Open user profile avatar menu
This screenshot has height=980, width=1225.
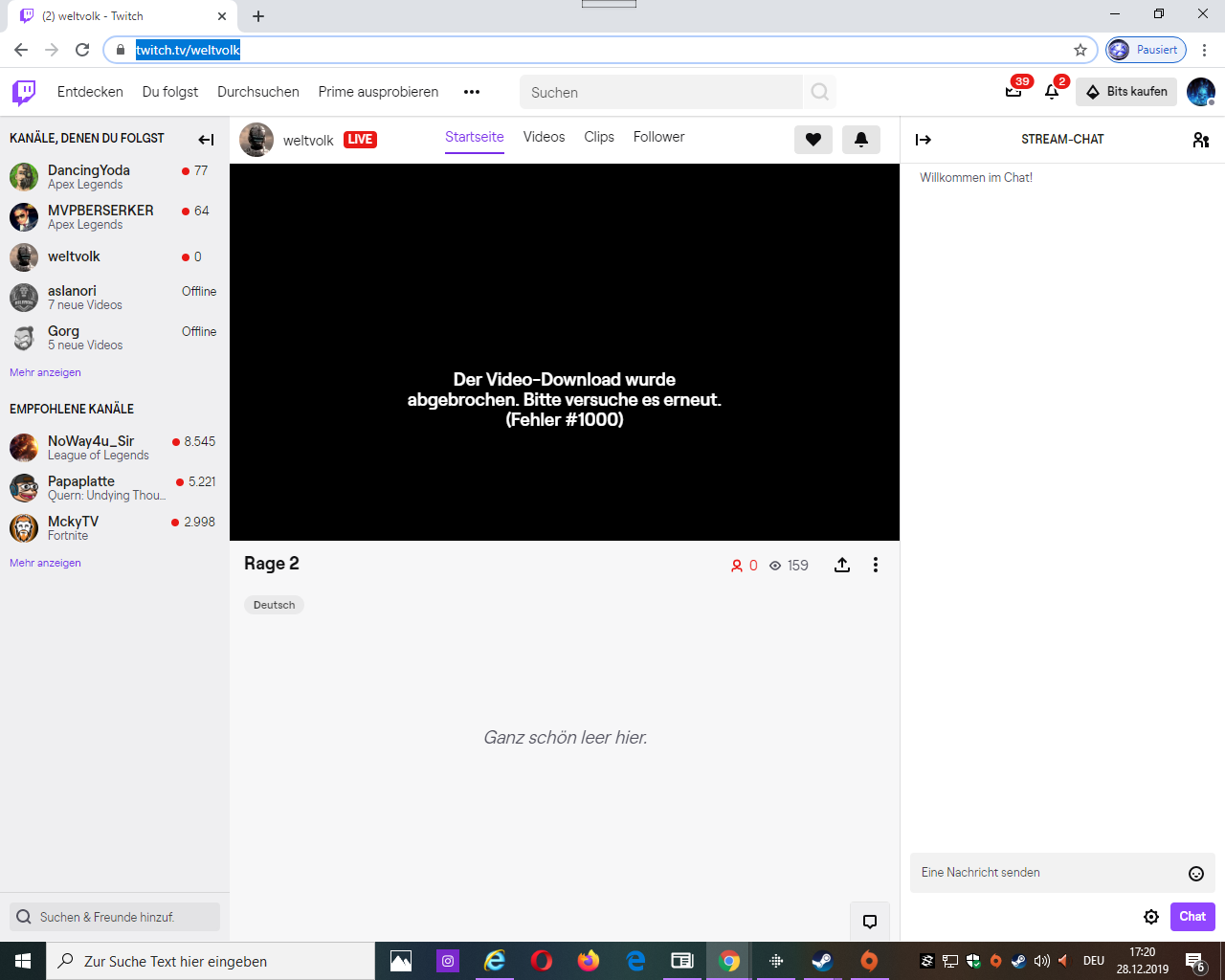coord(1201,92)
